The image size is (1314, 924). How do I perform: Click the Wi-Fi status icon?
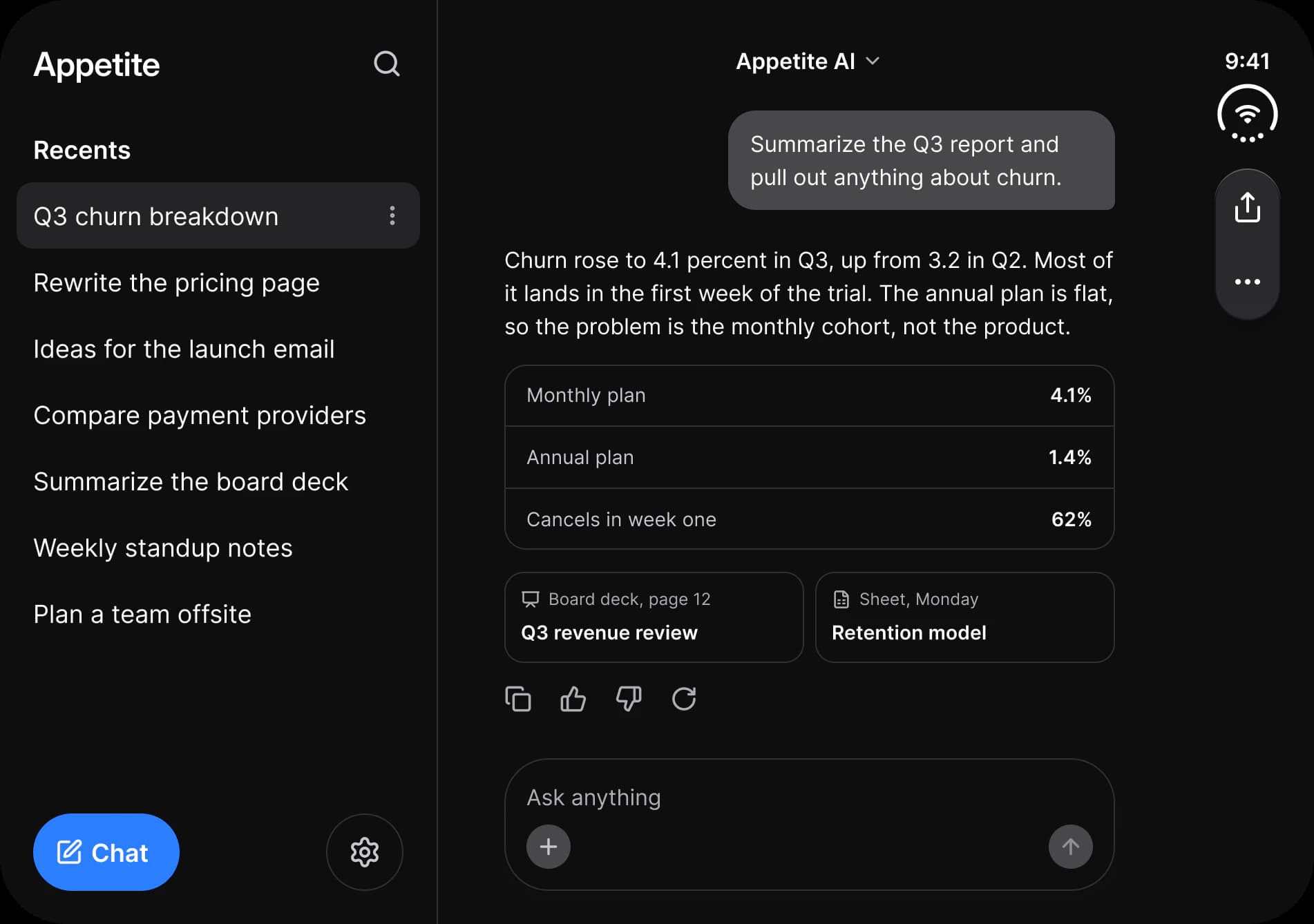pos(1247,114)
